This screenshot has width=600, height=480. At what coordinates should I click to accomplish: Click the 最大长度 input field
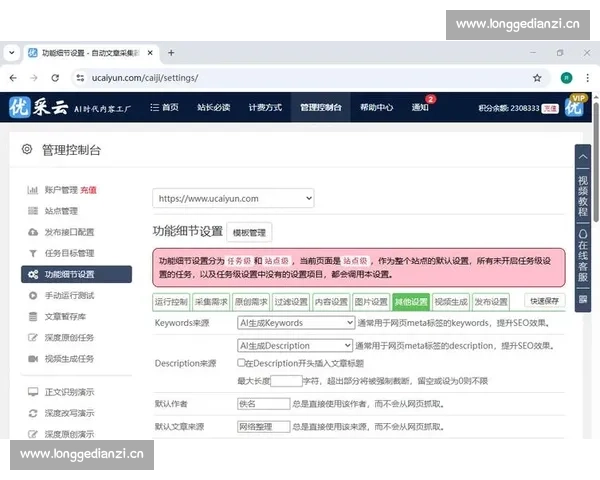(287, 381)
